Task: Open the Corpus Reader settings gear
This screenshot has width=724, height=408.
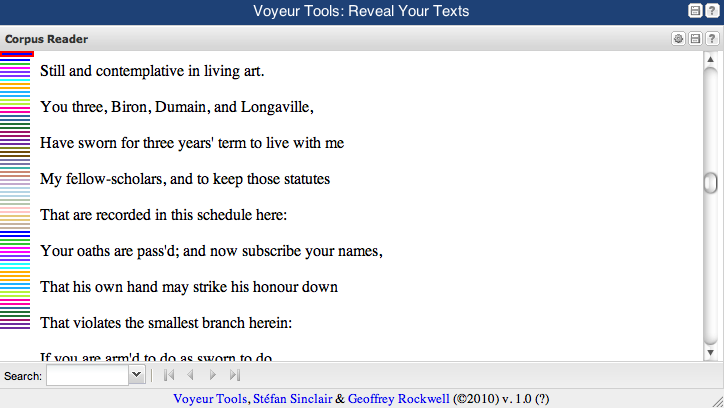Action: click(678, 39)
